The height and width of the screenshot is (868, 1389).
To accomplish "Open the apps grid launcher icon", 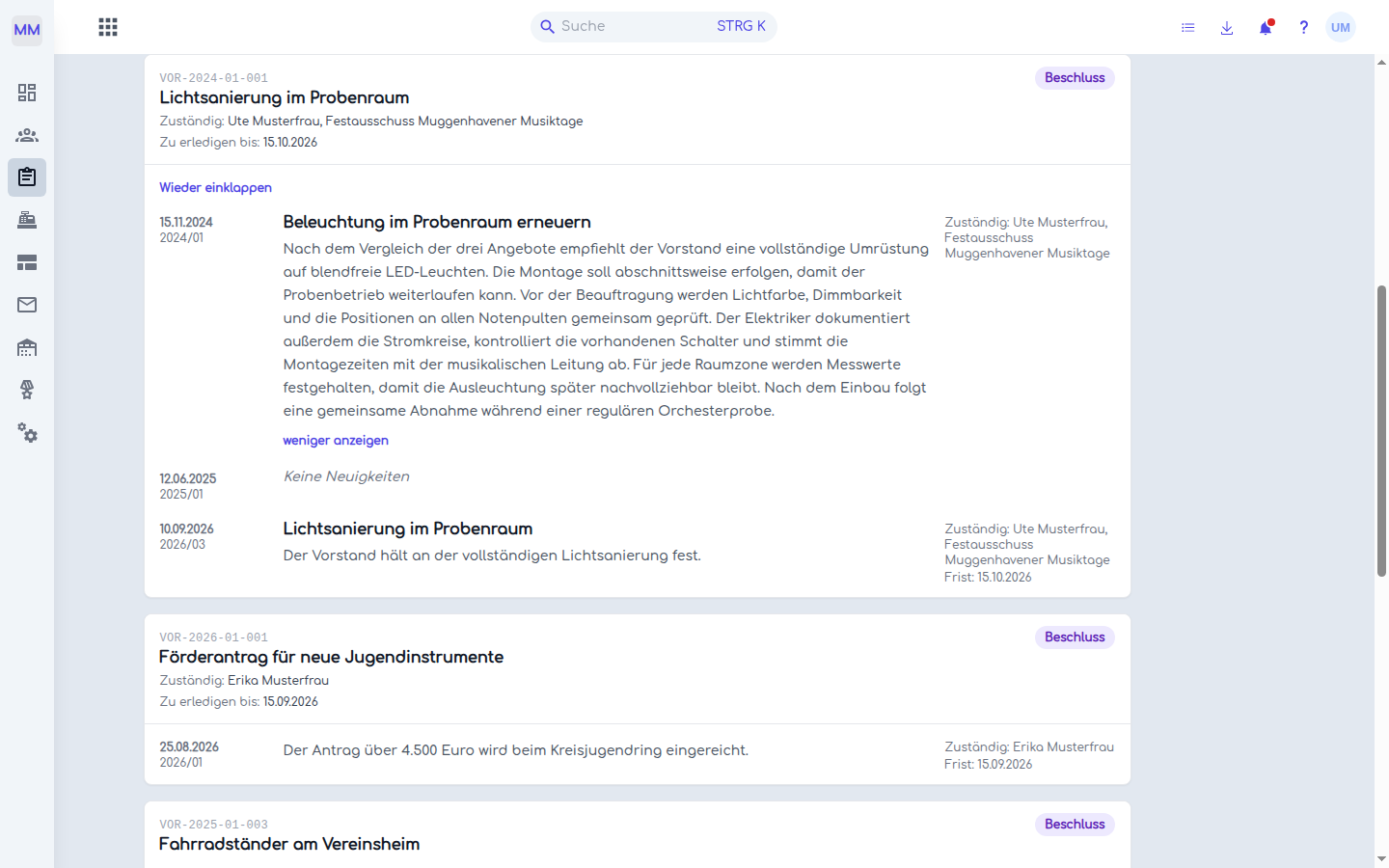I will tap(108, 27).
